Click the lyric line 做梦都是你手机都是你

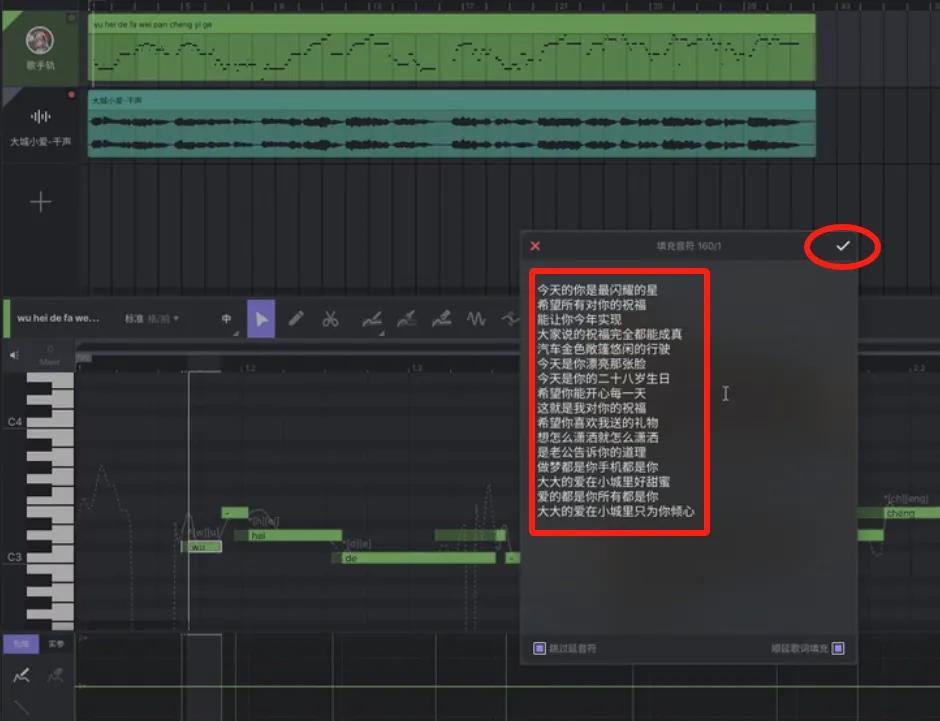pos(597,467)
